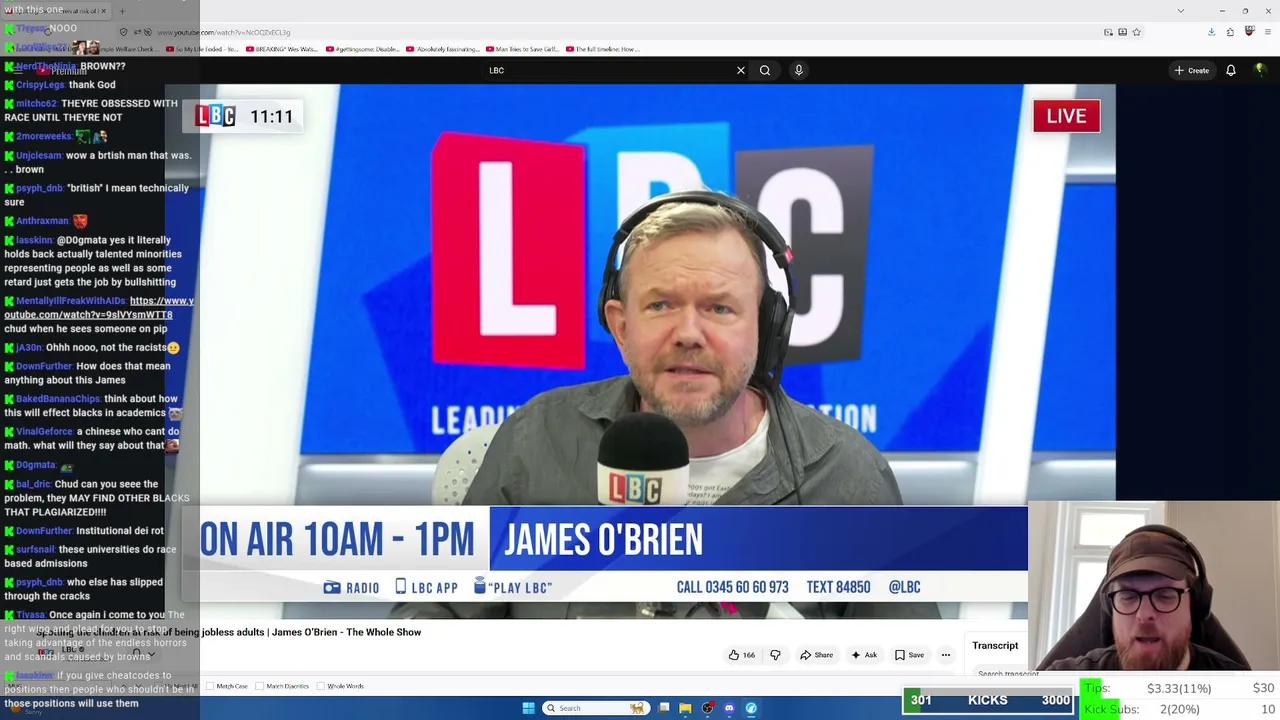The width and height of the screenshot is (1280, 720).
Task: Open 'The full timeline: How...' bookmark
Action: [602, 49]
